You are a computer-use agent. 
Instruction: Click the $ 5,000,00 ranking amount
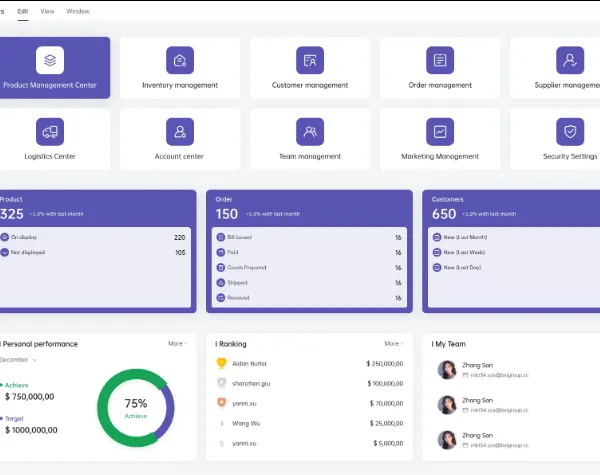pos(388,443)
